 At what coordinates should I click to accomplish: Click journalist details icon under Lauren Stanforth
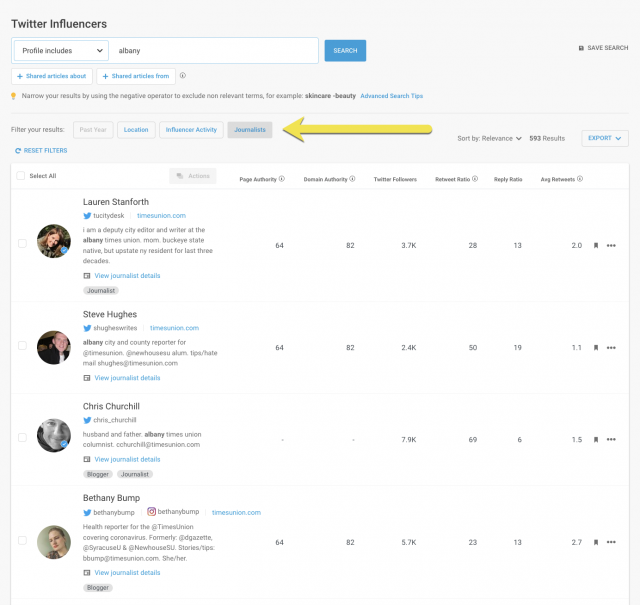tap(87, 276)
